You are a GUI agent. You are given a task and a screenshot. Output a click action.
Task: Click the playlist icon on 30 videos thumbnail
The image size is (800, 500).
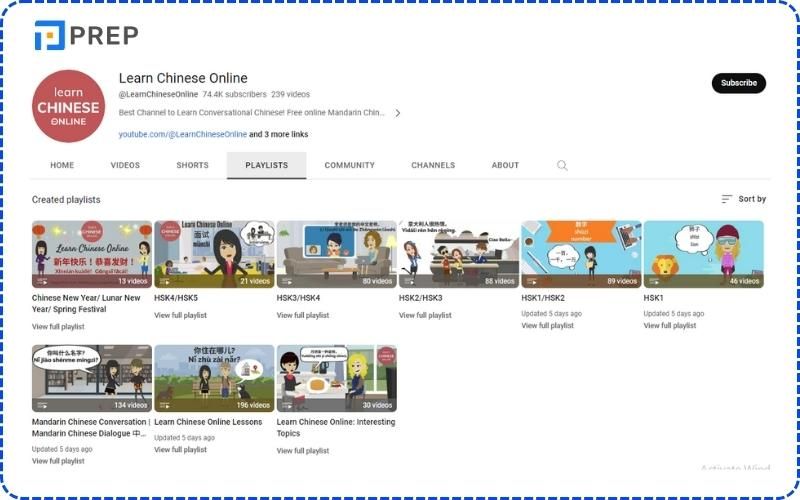point(287,406)
